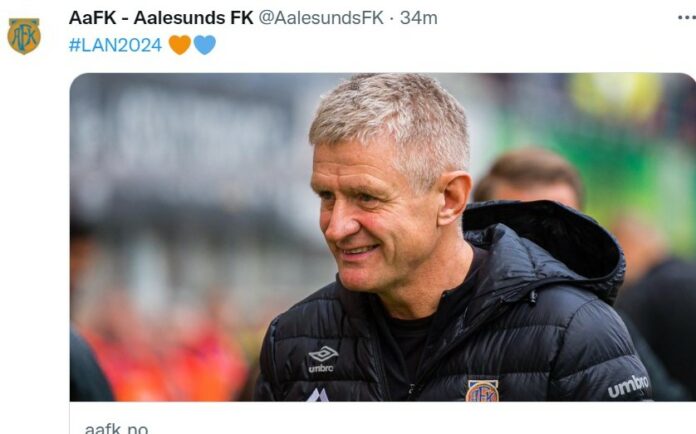Click the blurred brown-haired person behind the coach

[x=528, y=180]
